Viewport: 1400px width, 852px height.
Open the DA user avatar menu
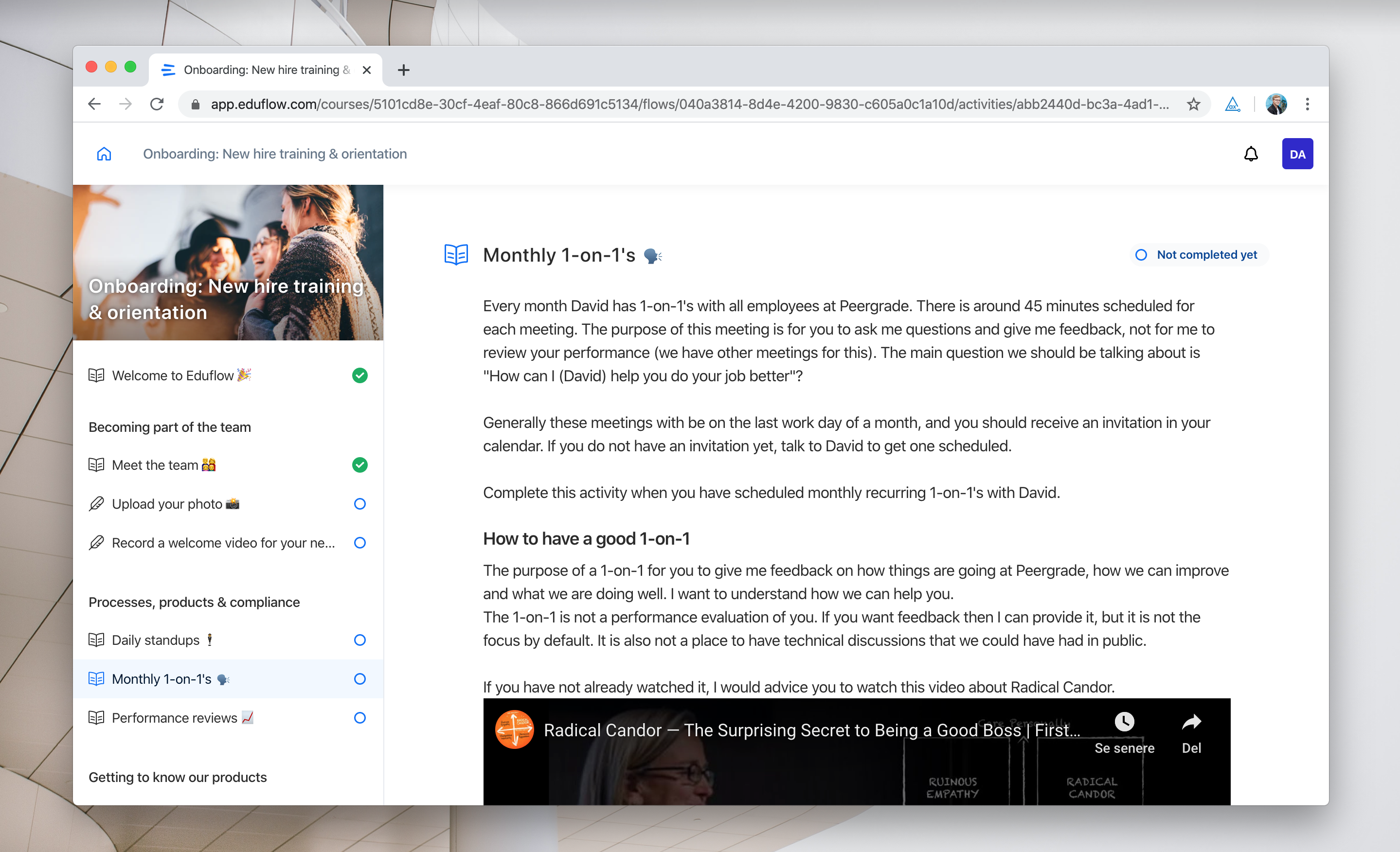click(x=1297, y=154)
